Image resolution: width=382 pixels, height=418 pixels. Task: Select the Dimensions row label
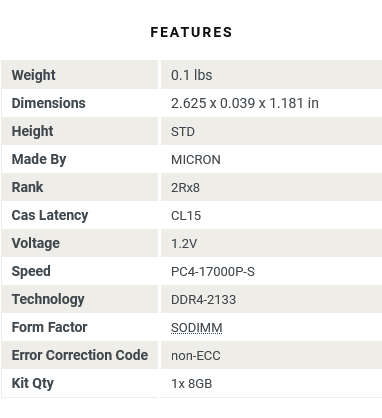(48, 103)
